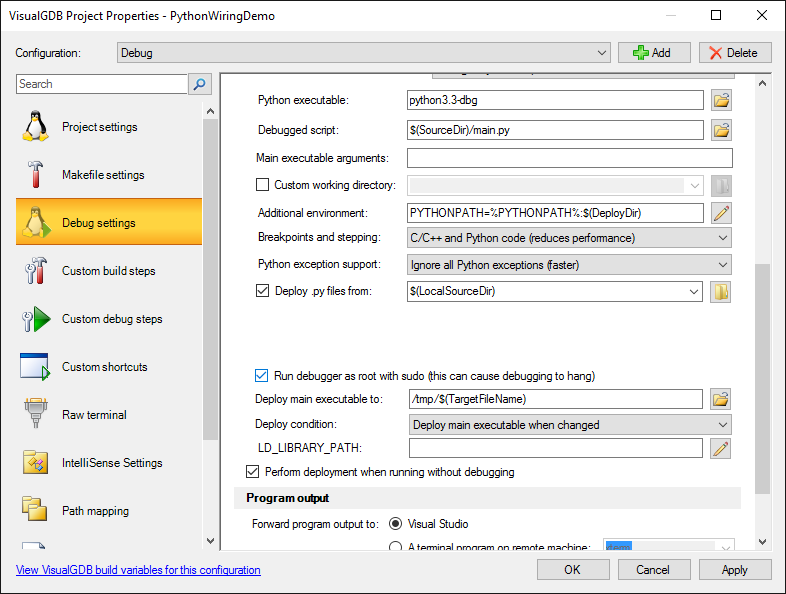Viewport: 786px width, 594px height.
Task: Click the Main executable arguments field
Action: point(570,158)
